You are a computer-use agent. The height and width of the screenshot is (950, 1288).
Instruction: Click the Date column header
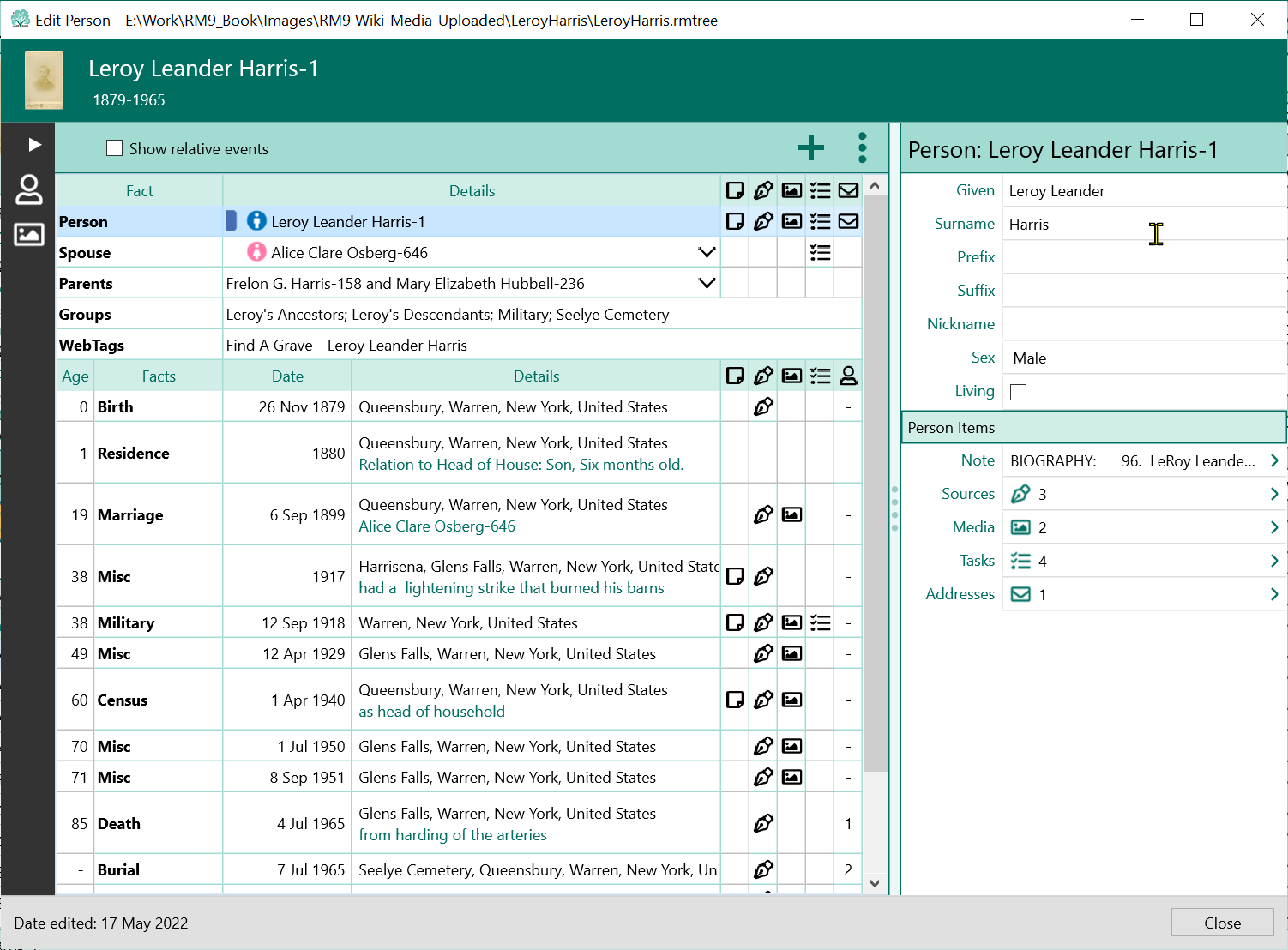click(x=287, y=376)
